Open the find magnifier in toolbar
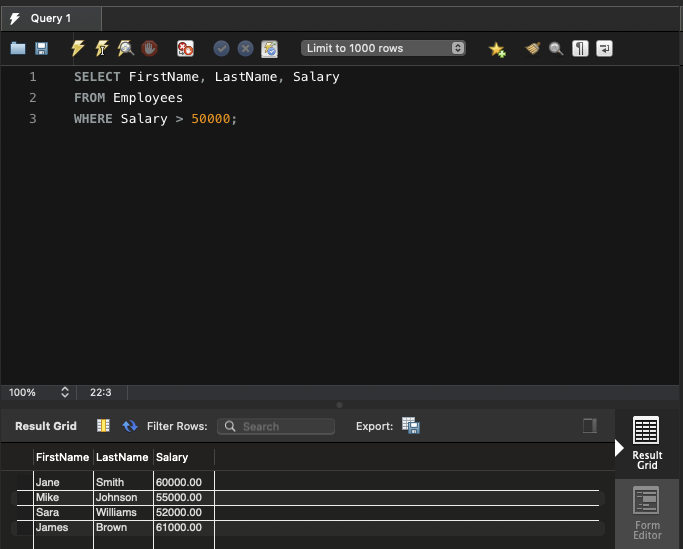Screen dimensions: 683x549 click(556, 48)
